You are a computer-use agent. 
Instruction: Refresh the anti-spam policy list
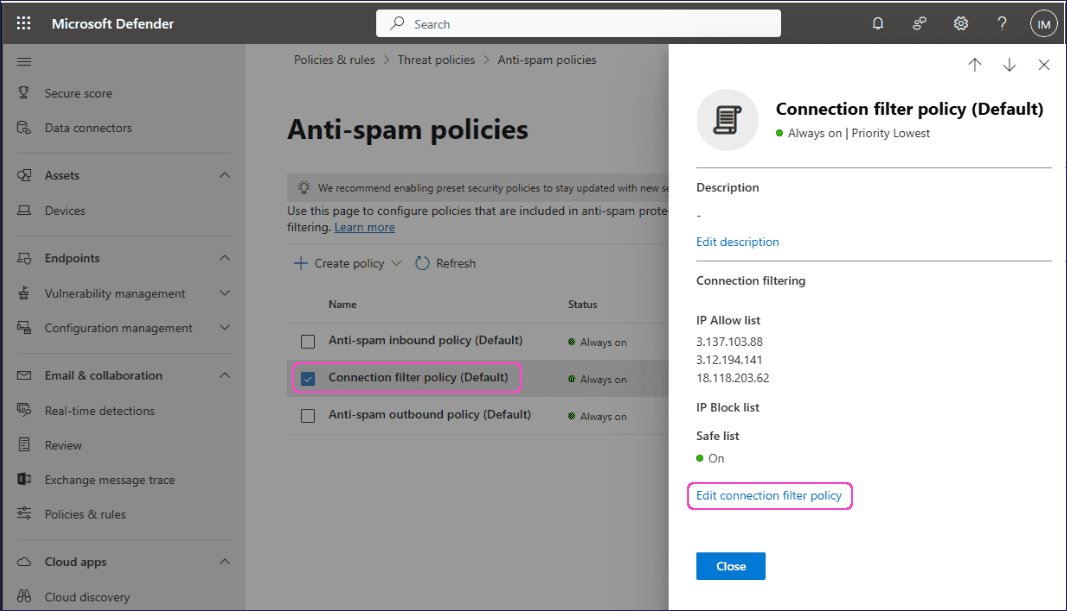click(x=445, y=263)
